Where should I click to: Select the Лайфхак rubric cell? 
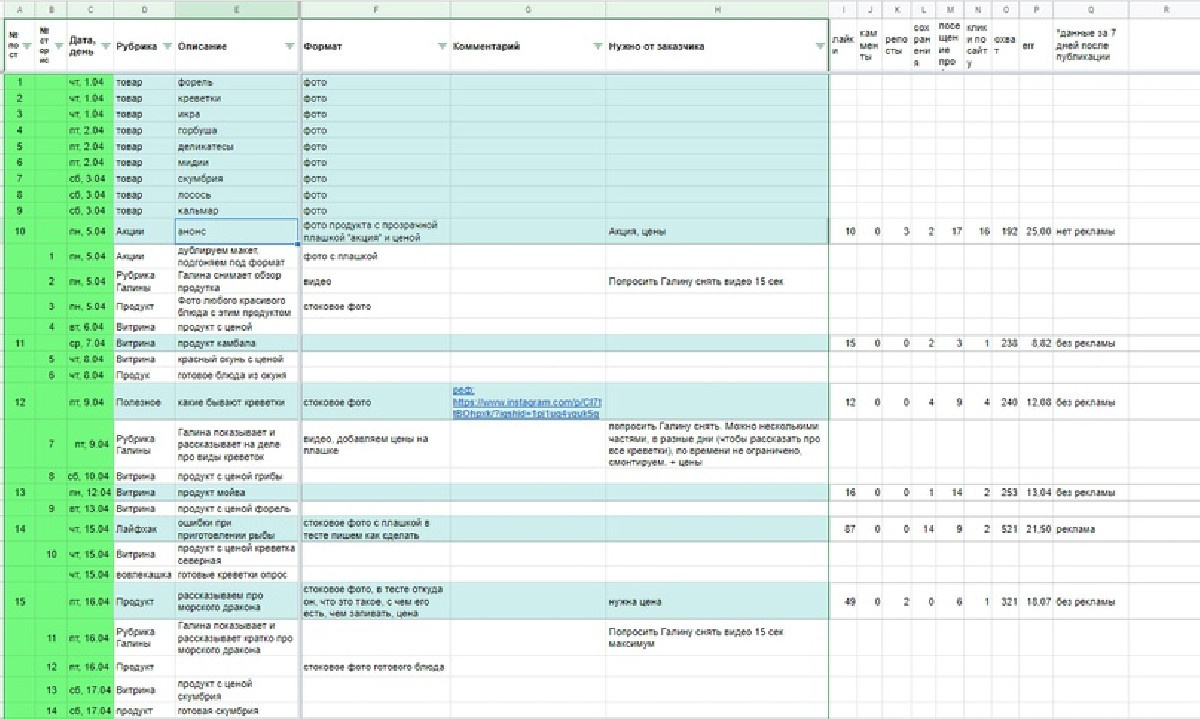coord(144,529)
